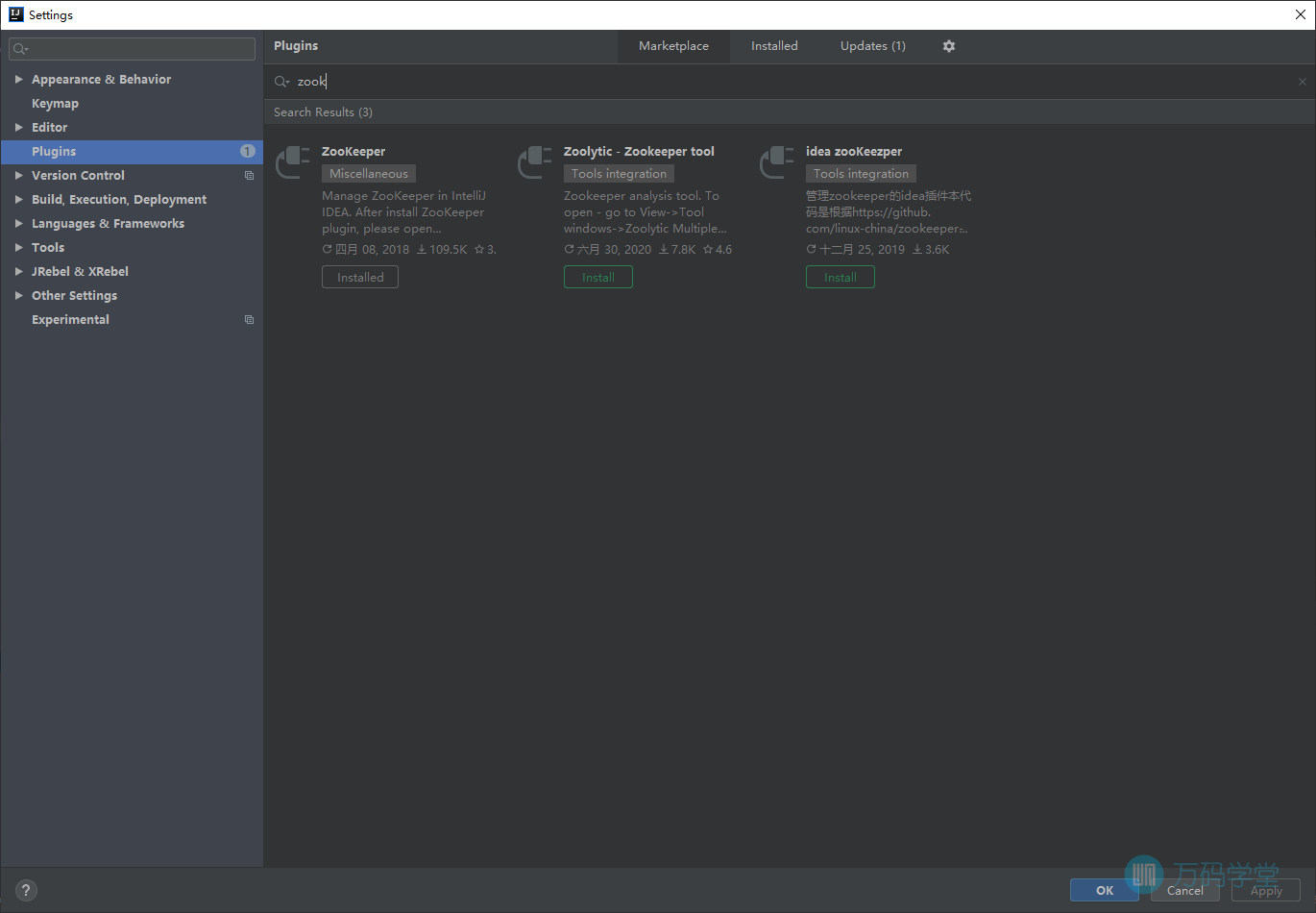Click the Zoolytic 7.8K downloads count
Image resolution: width=1316 pixels, height=913 pixels.
click(x=677, y=250)
